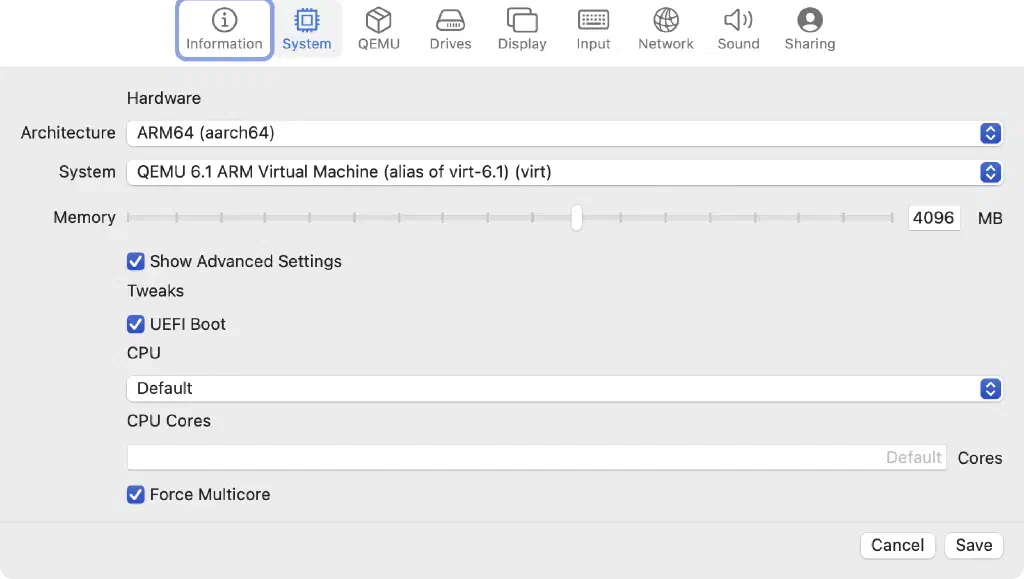The image size is (1024, 579).
Task: Disable the Force Multicore checkbox
Action: click(136, 495)
